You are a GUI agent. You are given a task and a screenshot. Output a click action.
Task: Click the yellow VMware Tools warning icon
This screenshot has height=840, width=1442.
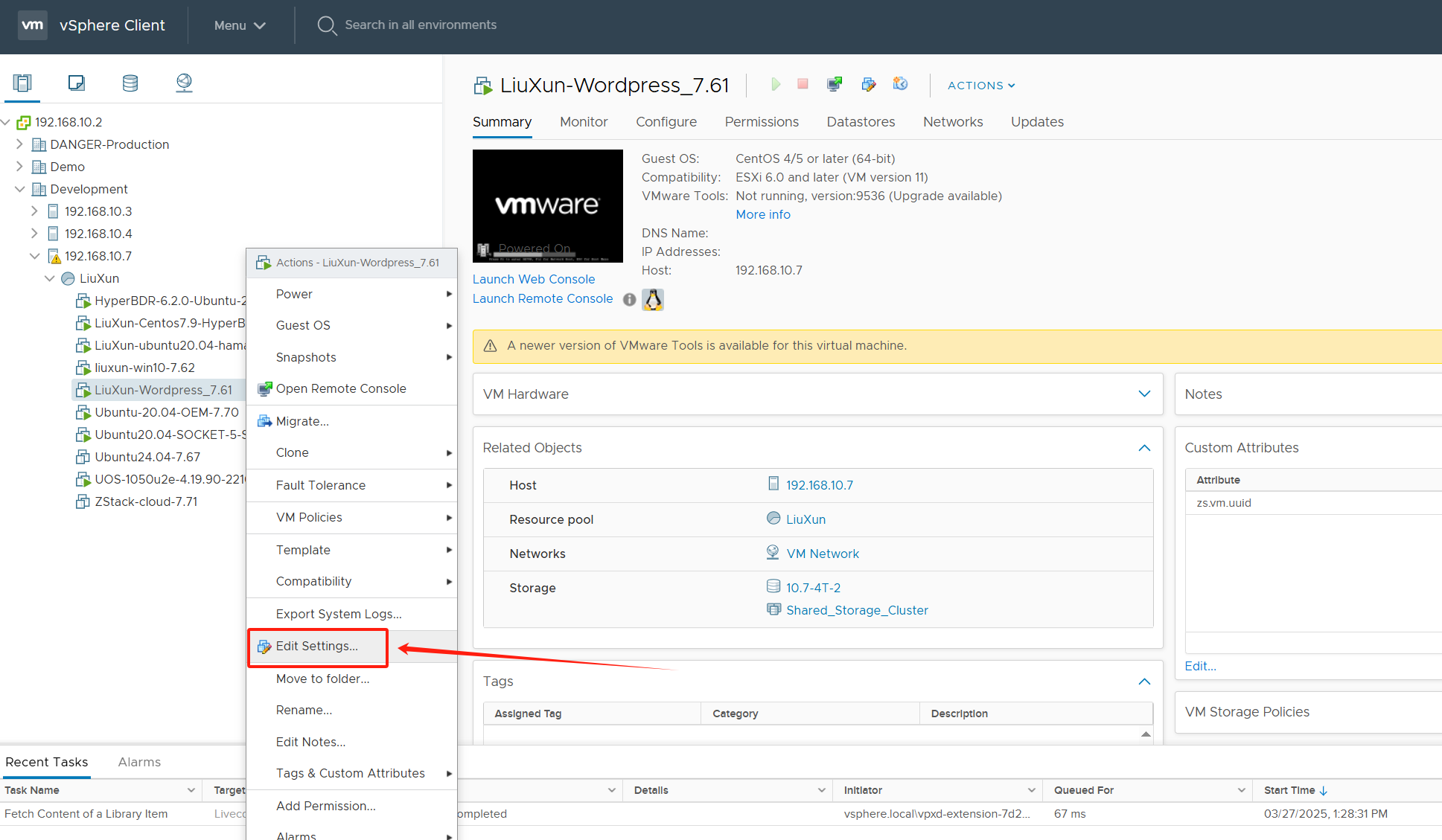pos(490,346)
